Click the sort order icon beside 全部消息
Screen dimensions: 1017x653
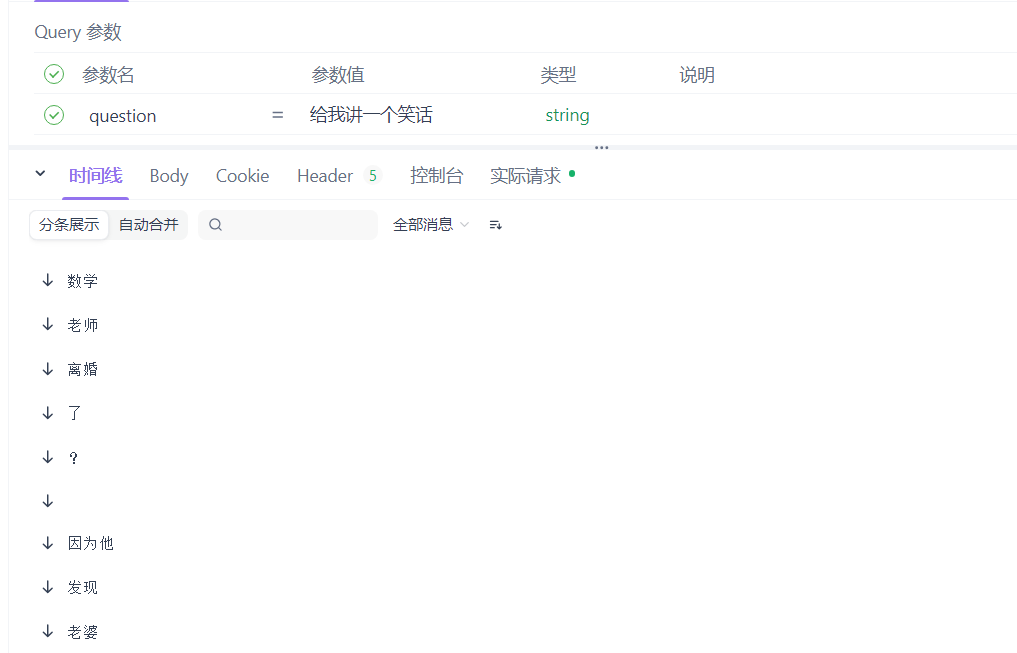[x=495, y=225]
